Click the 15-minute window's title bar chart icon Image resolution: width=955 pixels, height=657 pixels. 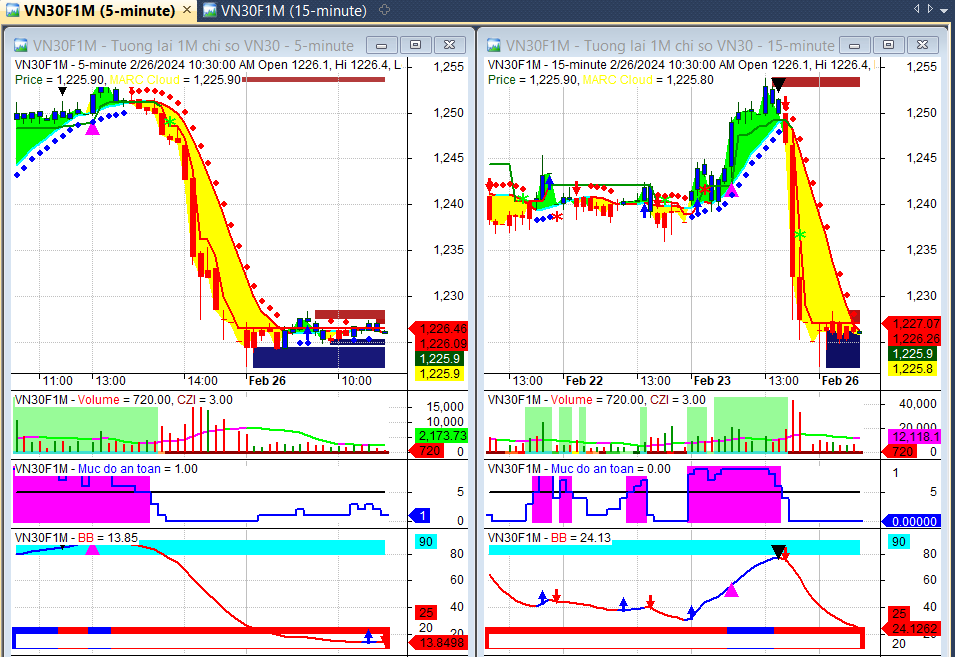coord(494,46)
